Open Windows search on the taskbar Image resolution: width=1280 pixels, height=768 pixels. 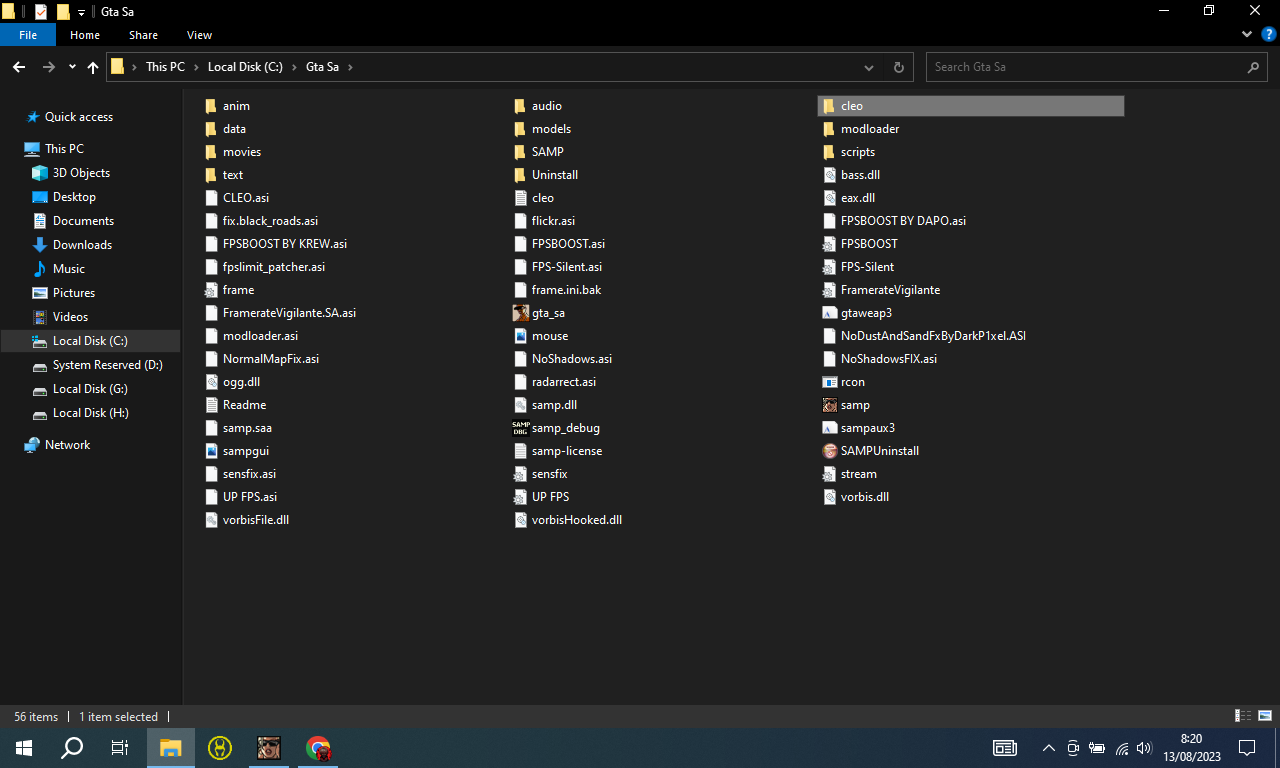[x=72, y=747]
